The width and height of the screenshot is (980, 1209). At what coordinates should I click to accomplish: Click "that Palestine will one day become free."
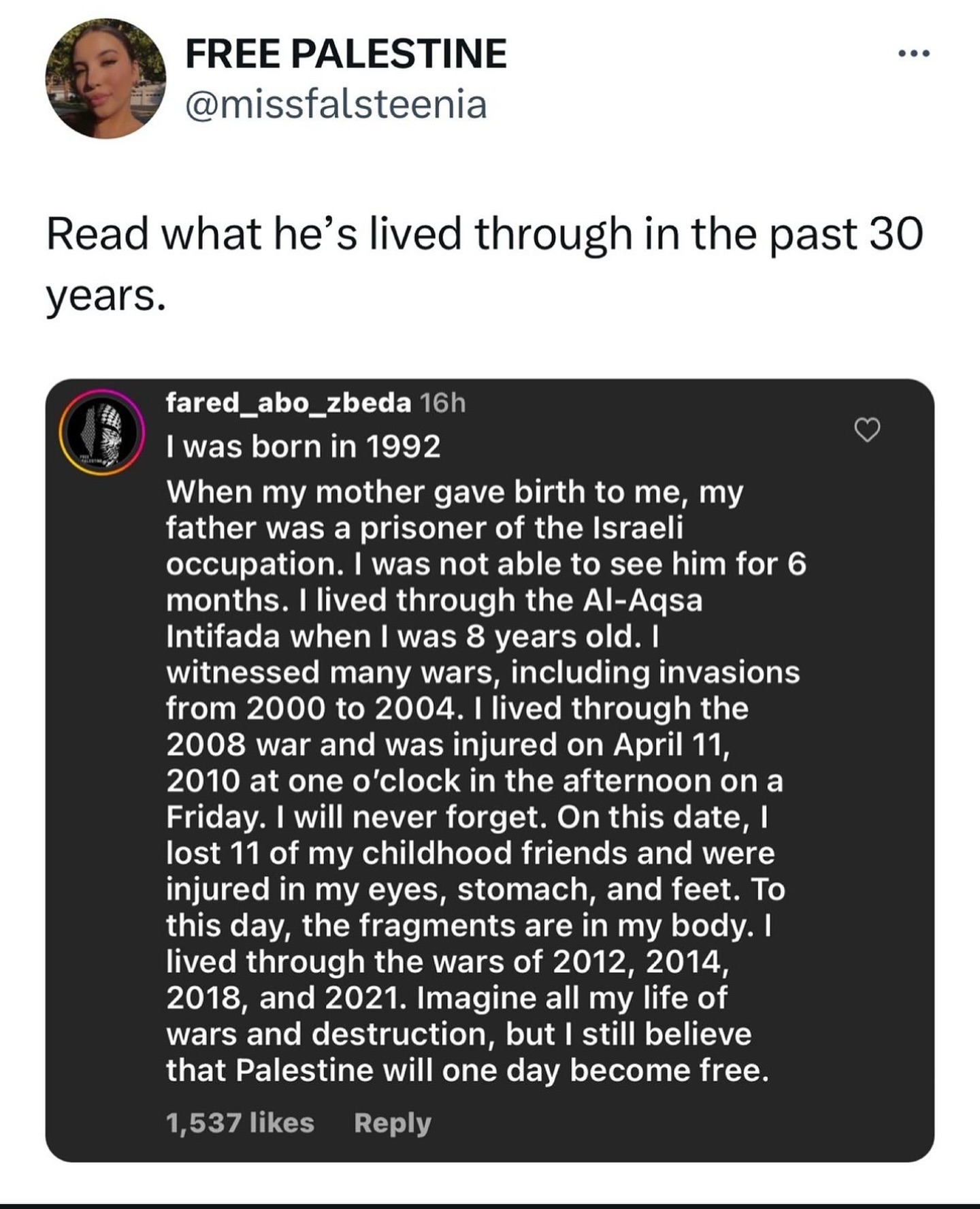[468, 1070]
